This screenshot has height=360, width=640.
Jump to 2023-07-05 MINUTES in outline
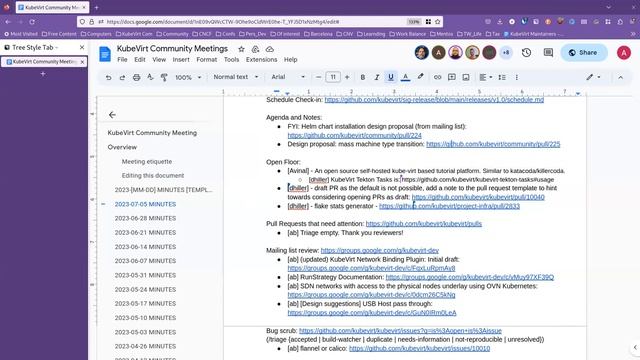(145, 204)
